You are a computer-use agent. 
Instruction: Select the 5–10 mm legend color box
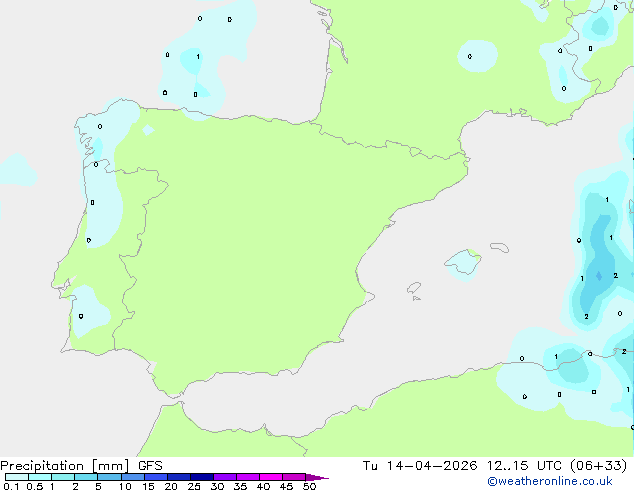point(109,477)
